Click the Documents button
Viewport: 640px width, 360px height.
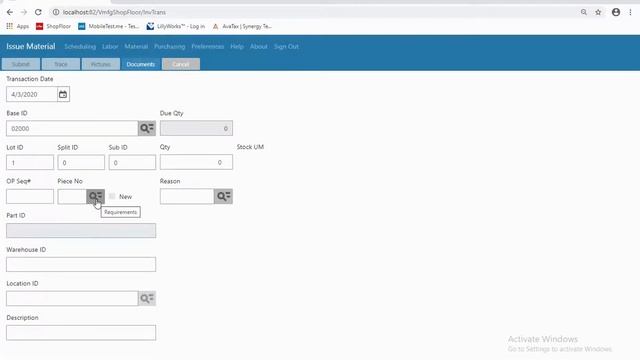tap(140, 64)
